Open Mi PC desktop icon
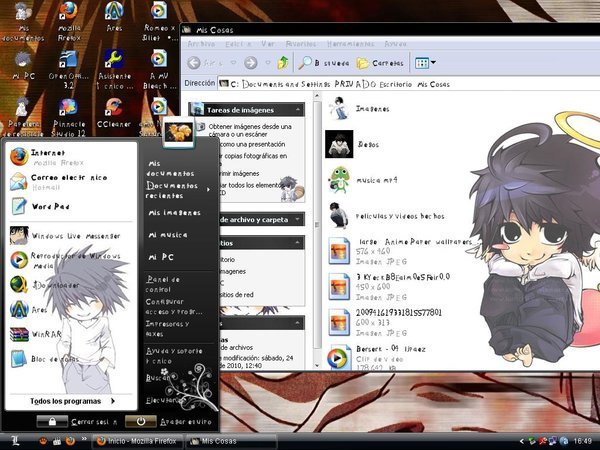Viewport: 600px width, 450px height. click(24, 65)
